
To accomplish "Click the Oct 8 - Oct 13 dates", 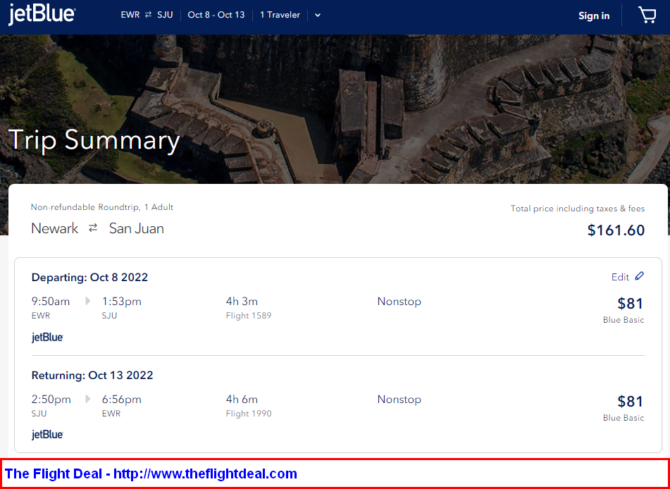I will [x=216, y=15].
